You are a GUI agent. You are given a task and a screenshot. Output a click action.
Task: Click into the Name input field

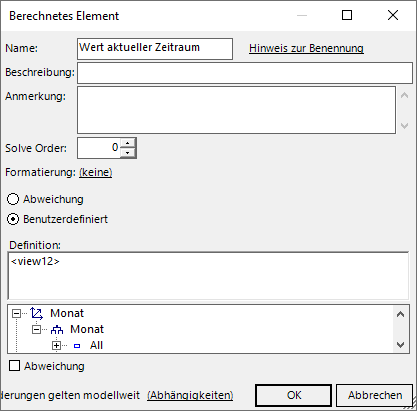(155, 49)
